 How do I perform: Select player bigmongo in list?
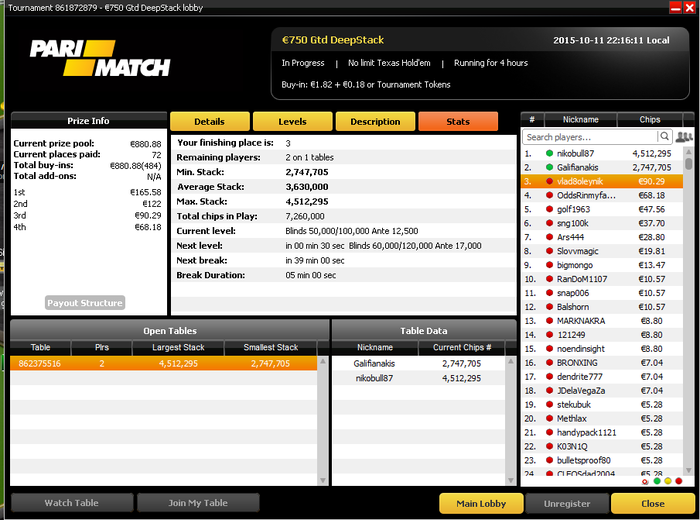point(602,265)
